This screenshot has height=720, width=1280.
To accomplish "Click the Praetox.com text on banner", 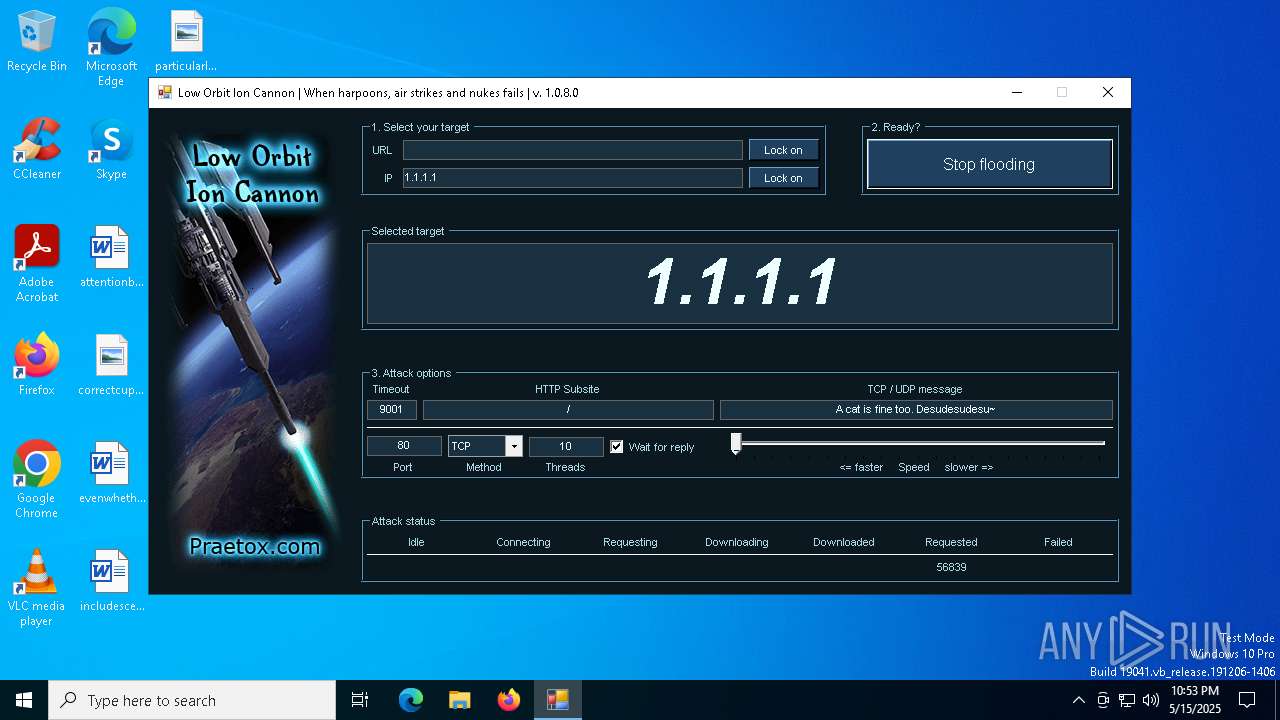I will (x=255, y=547).
